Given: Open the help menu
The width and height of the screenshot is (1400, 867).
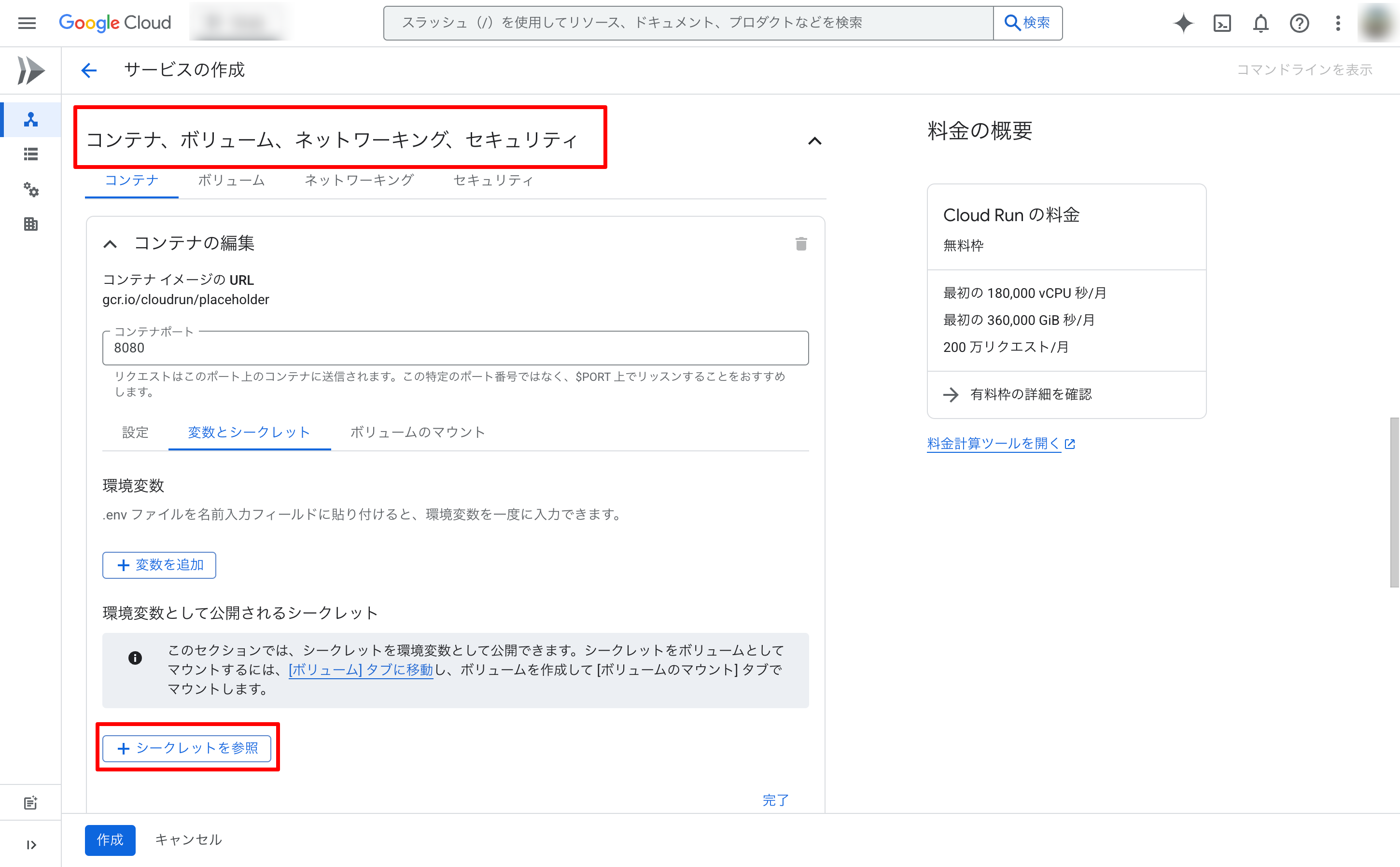Looking at the screenshot, I should (x=1299, y=23).
